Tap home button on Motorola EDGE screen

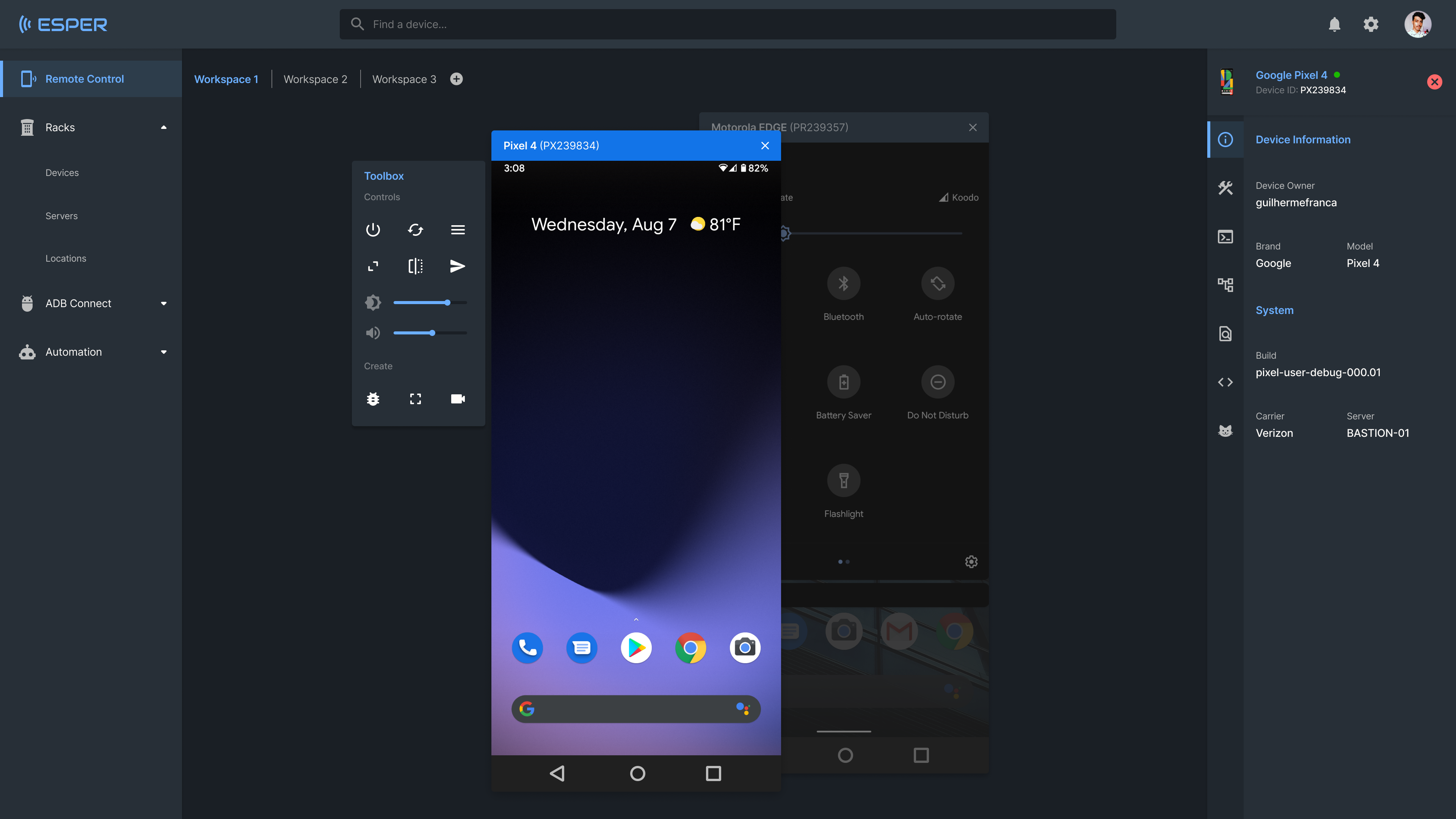(845, 755)
